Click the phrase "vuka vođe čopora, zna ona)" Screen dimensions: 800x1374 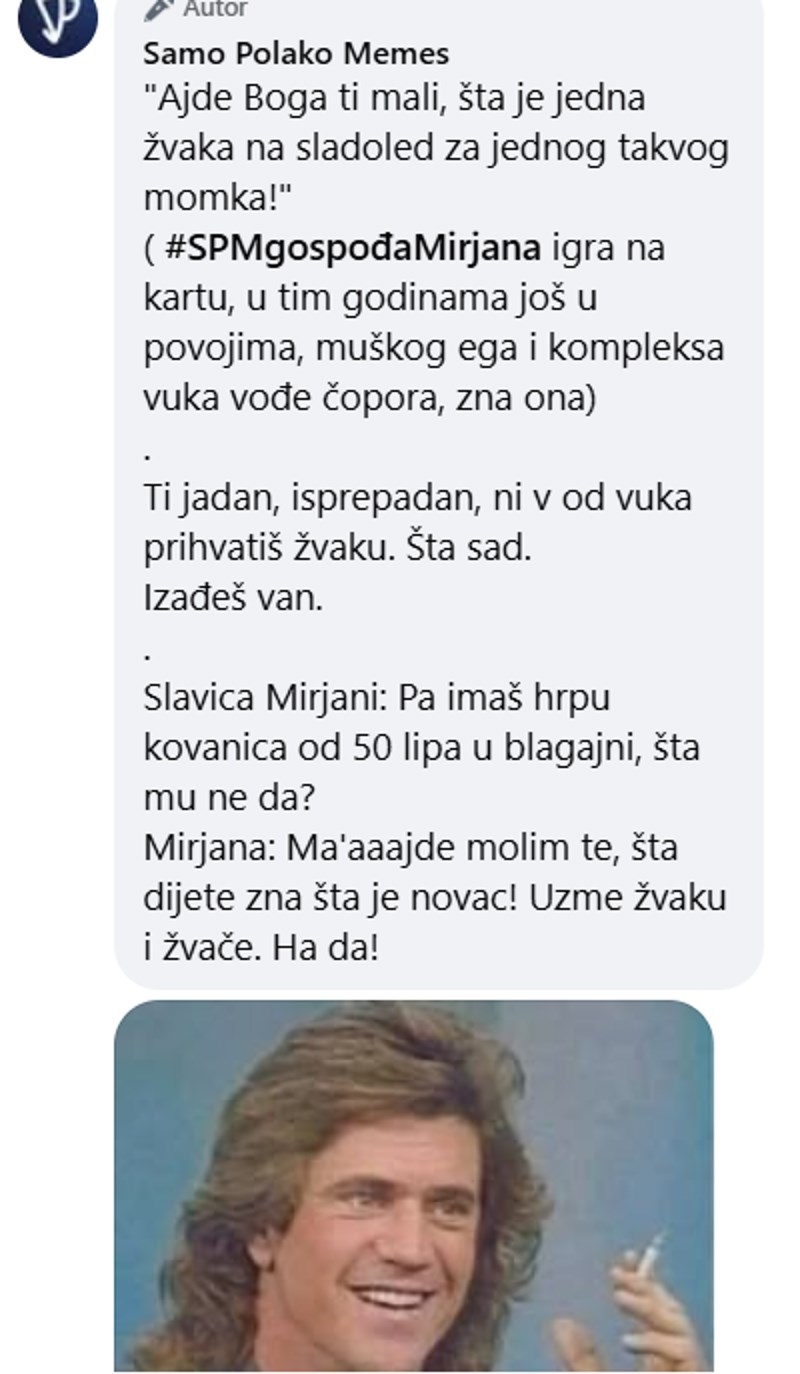[370, 398]
